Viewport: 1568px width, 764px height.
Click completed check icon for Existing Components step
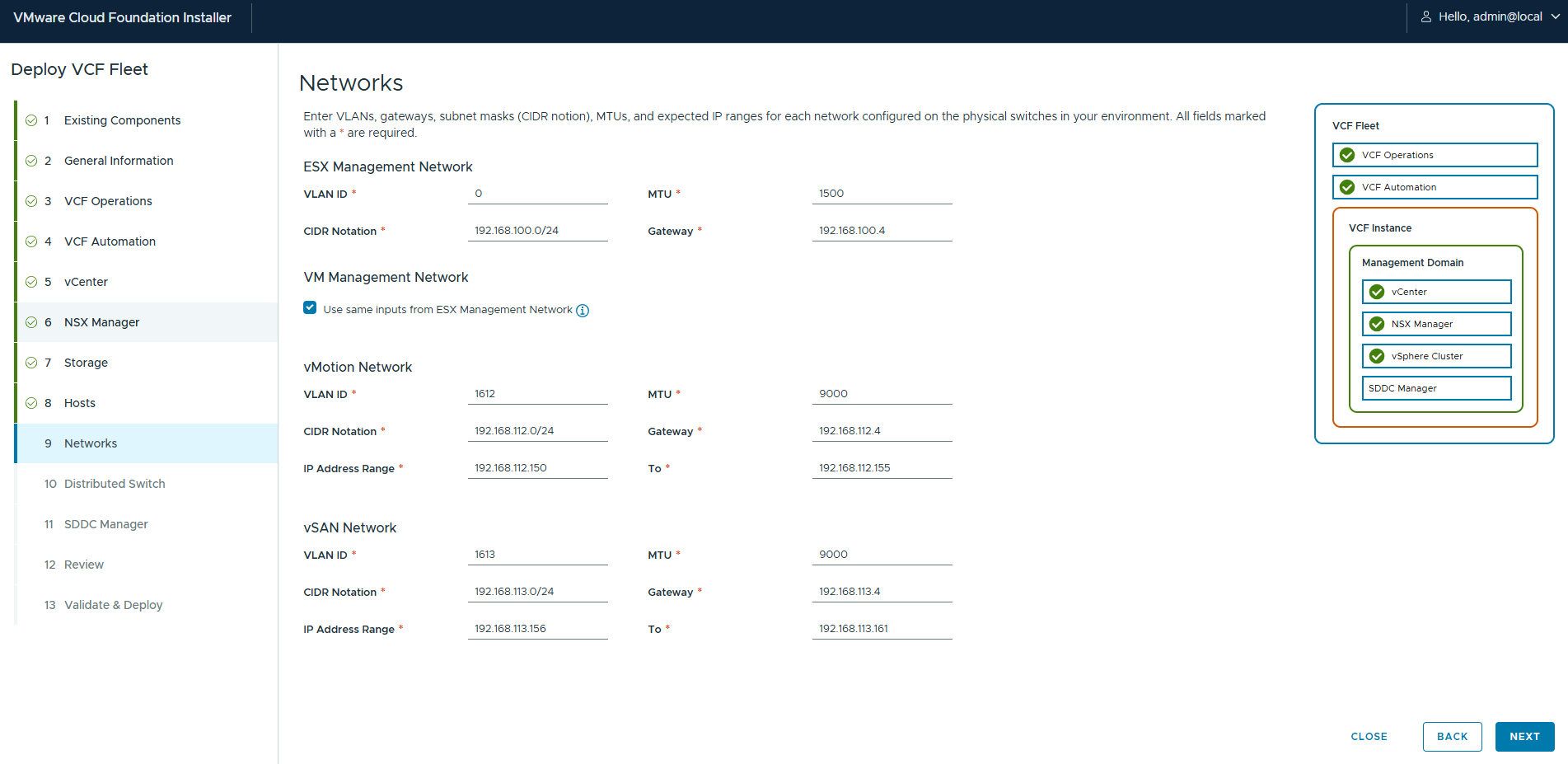[x=31, y=120]
